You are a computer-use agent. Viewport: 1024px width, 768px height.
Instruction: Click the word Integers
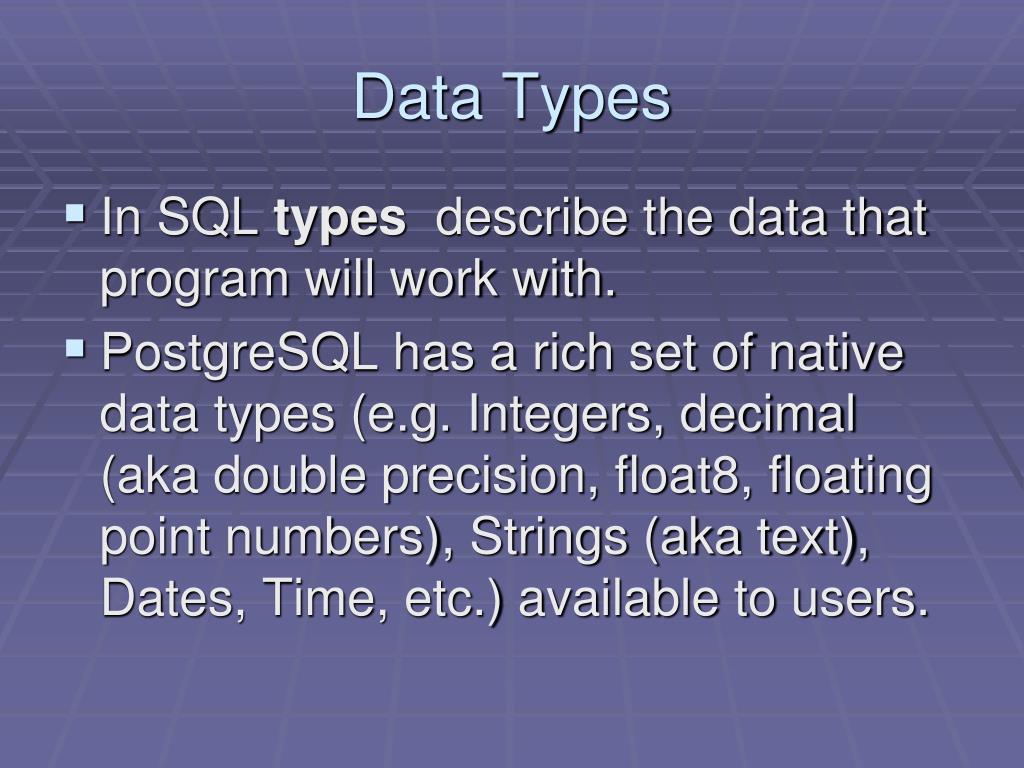[561, 416]
